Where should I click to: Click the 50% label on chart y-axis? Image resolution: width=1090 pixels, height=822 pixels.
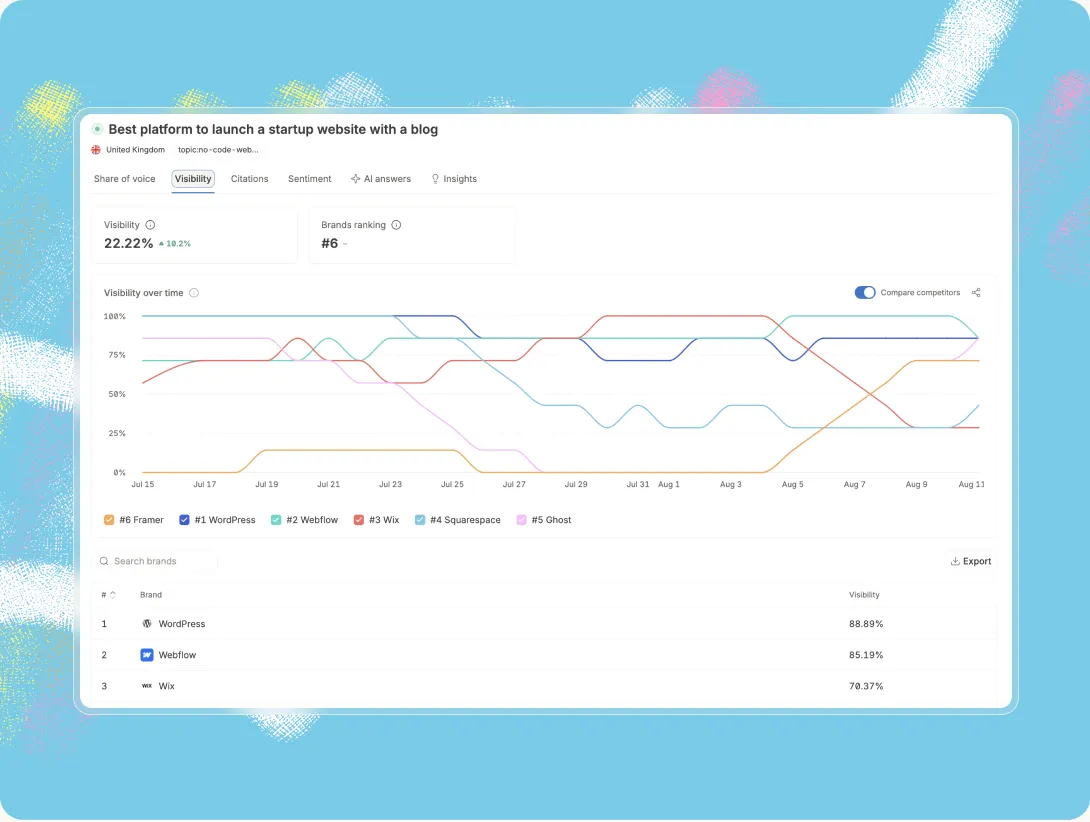(x=117, y=394)
